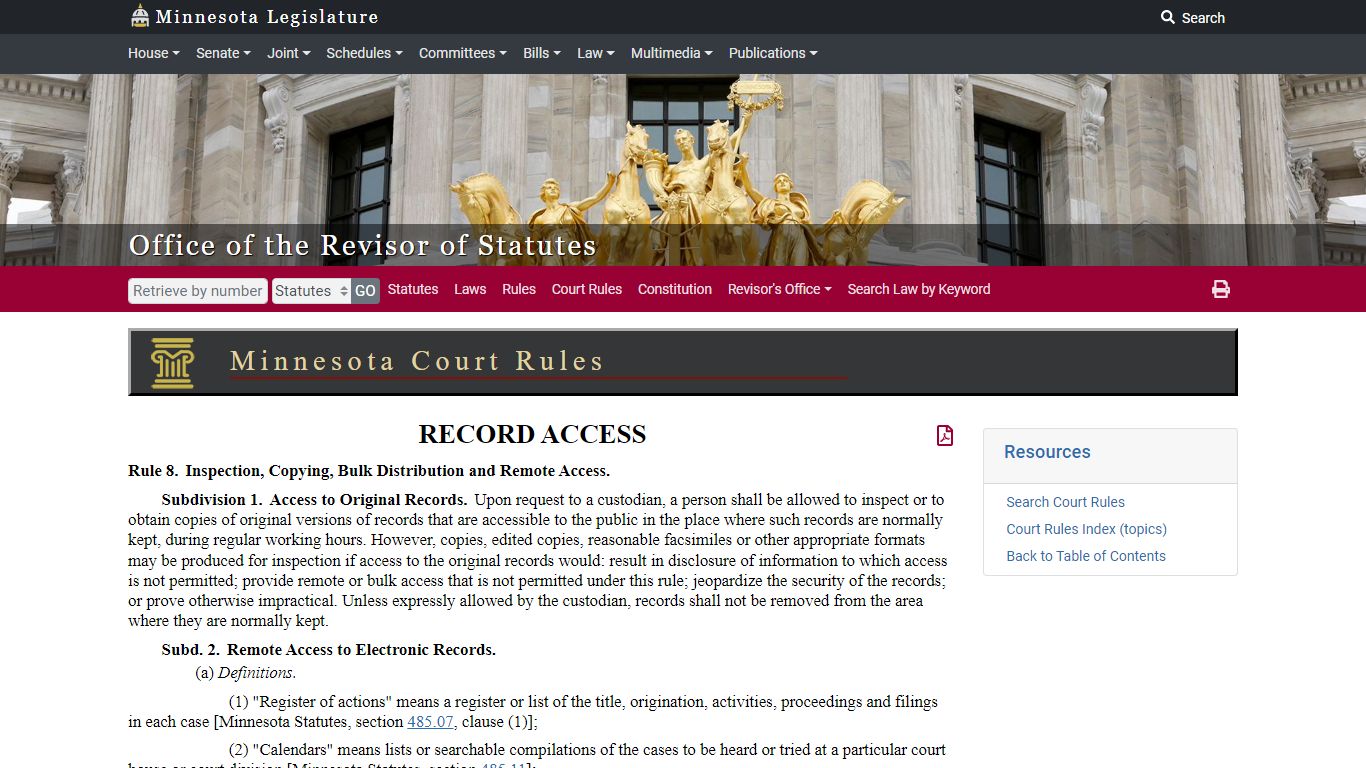Go Back to Table of Contents
This screenshot has height=768, width=1366.
pos(1086,556)
